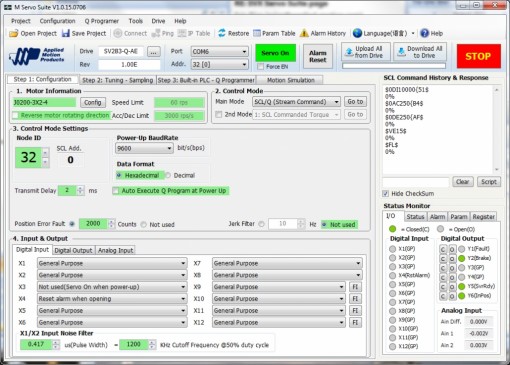Click the Ping toolbar icon
The width and height of the screenshot is (510, 365).
point(156,33)
